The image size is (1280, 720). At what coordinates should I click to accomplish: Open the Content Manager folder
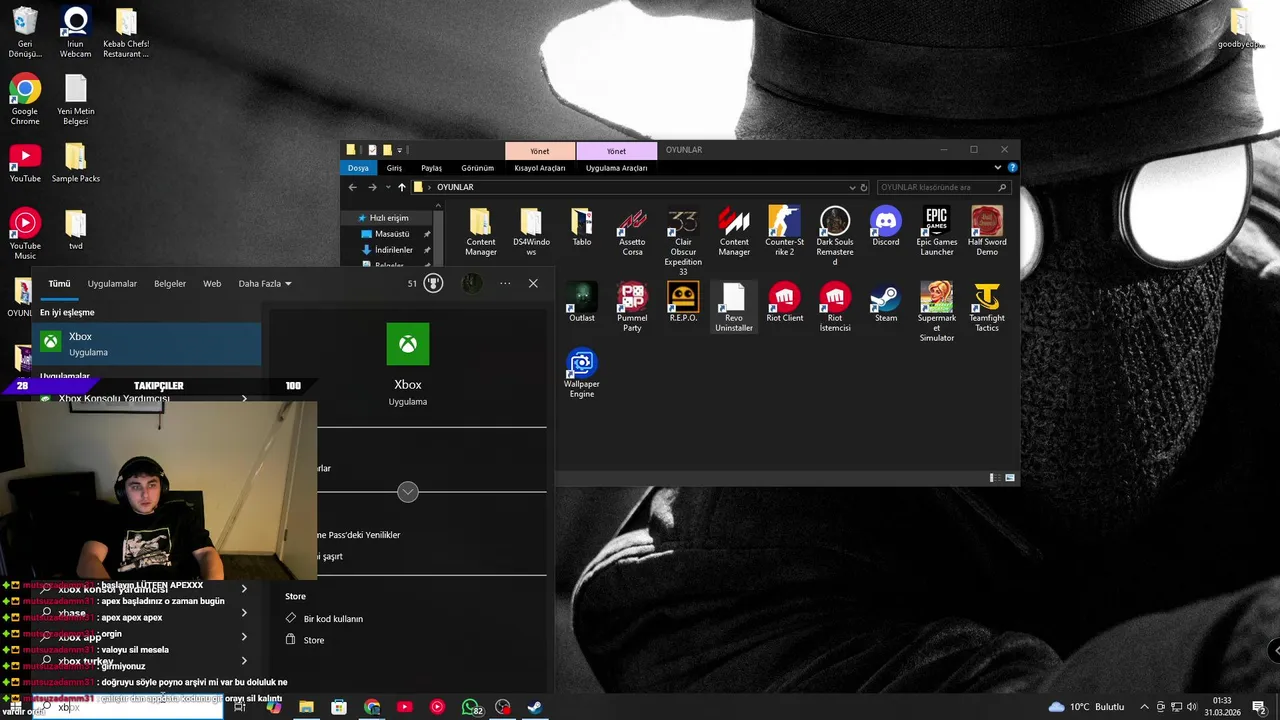(480, 233)
